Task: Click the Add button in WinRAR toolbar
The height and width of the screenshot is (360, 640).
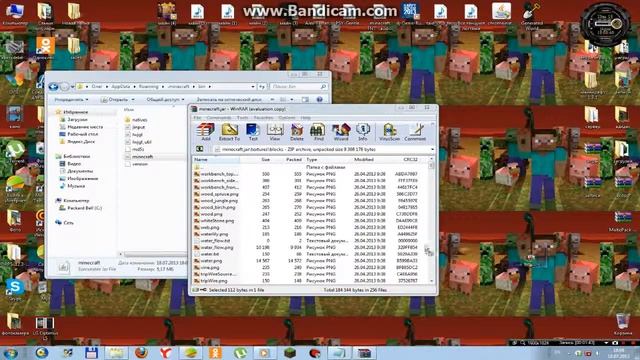Action: (205, 132)
